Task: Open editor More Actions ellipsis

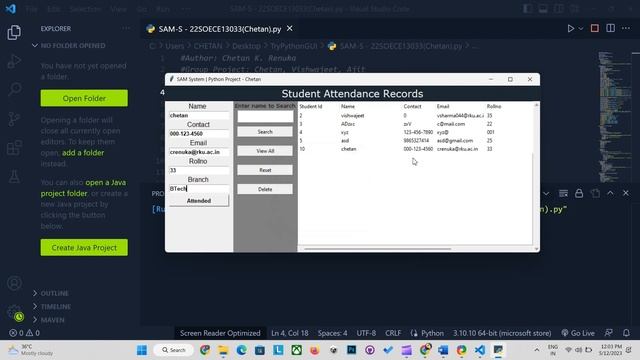Action: click(626, 28)
